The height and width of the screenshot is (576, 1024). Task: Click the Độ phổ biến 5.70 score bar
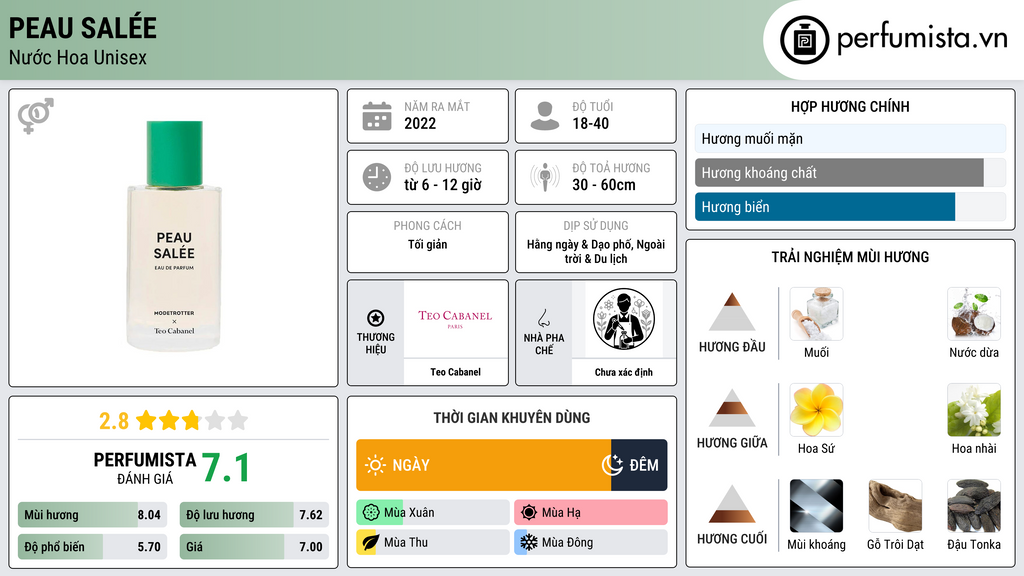[x=93, y=547]
